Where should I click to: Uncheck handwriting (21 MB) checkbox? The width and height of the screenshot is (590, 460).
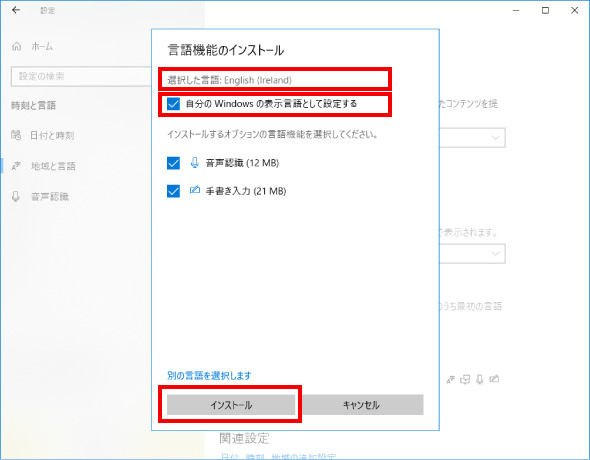point(173,191)
